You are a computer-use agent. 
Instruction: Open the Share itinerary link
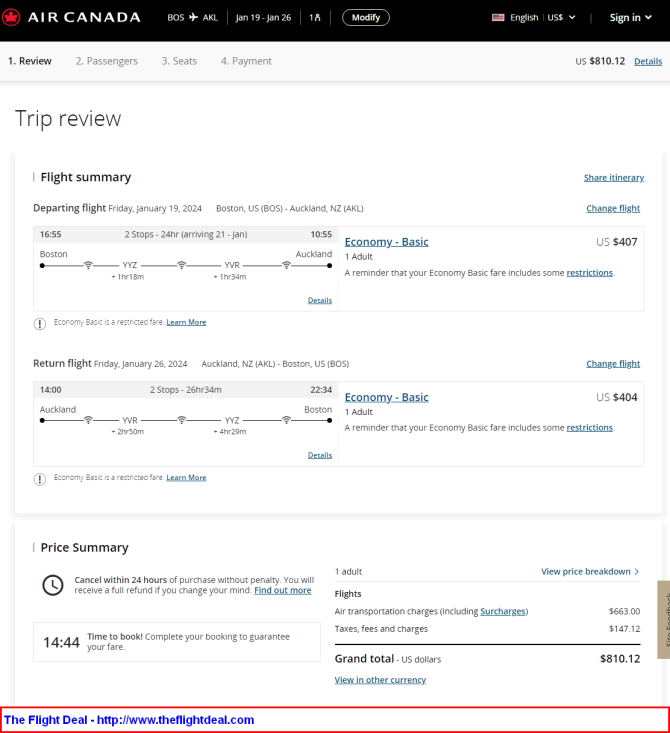(x=613, y=178)
